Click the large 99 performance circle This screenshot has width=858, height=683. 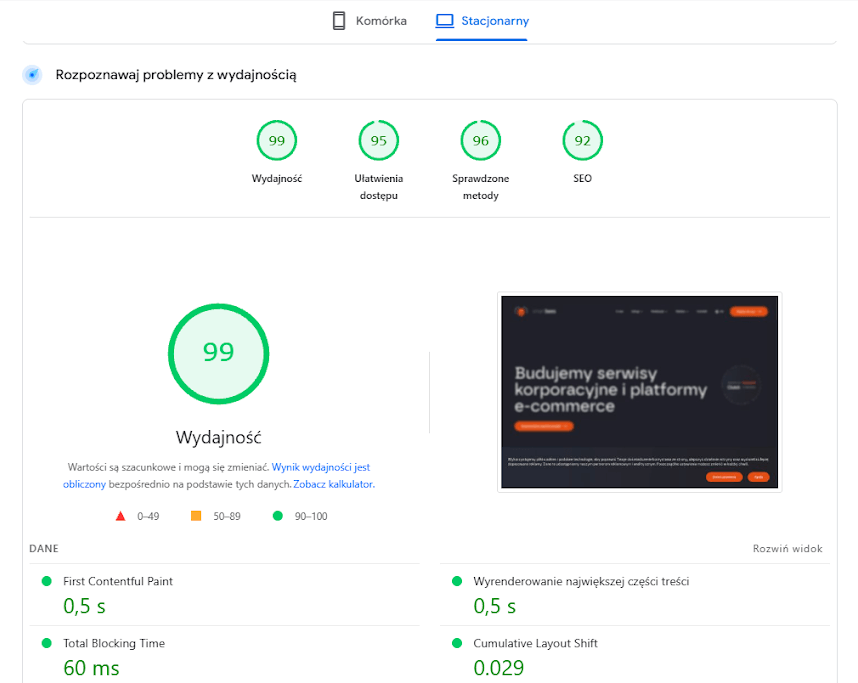pos(218,354)
